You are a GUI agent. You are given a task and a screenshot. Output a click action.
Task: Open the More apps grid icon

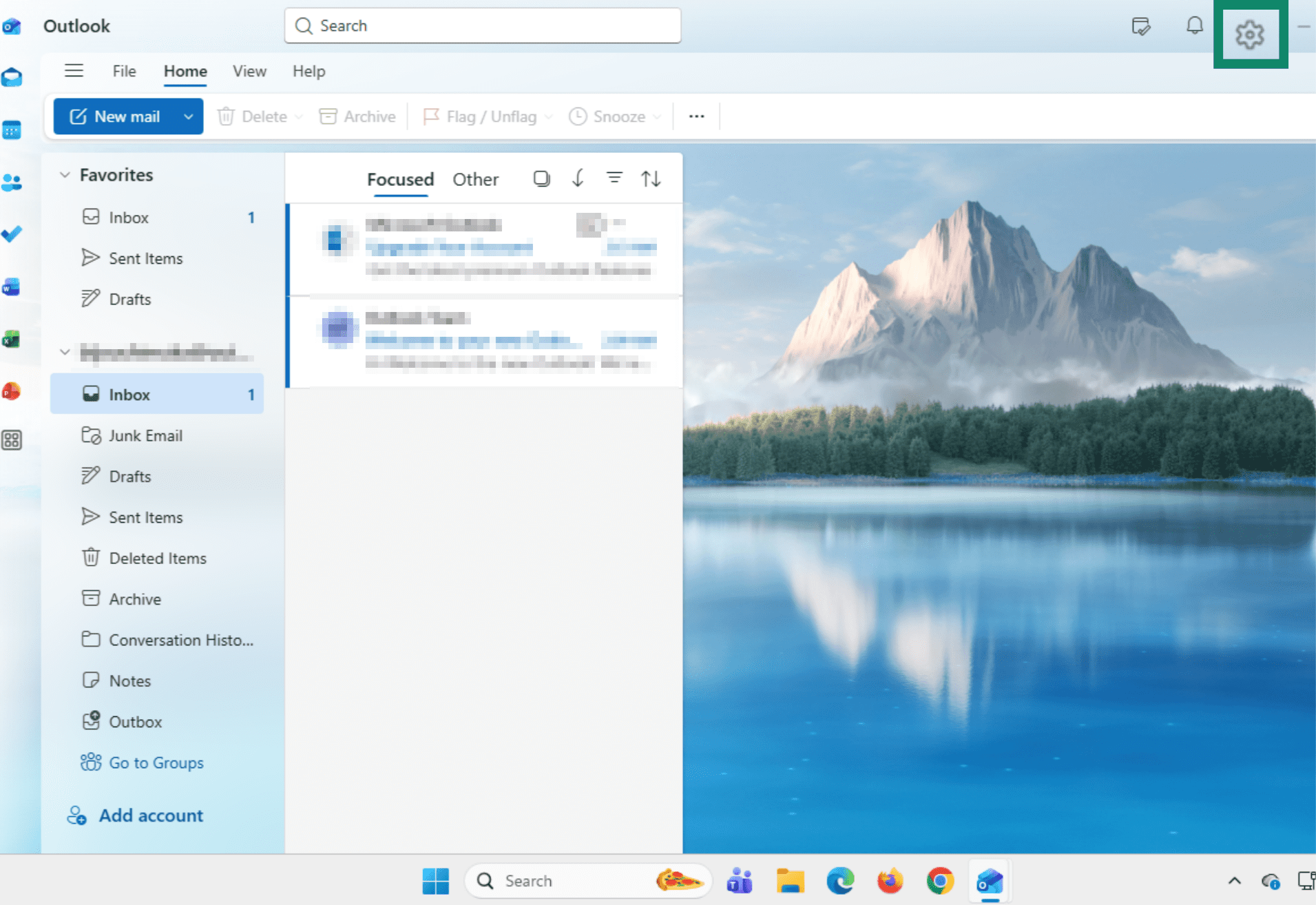coord(12,439)
